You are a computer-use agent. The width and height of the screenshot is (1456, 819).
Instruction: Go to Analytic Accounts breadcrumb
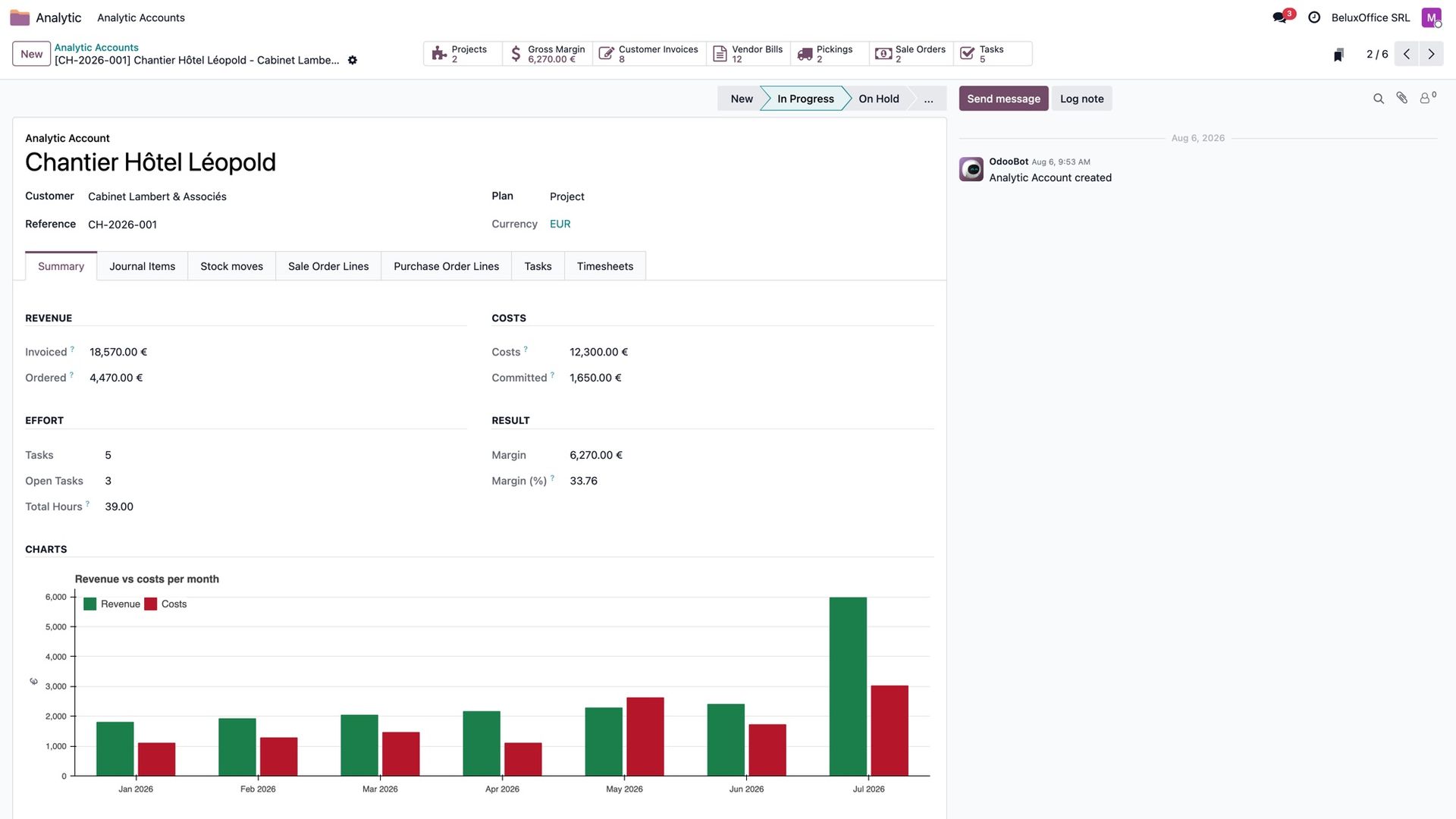[96, 47]
